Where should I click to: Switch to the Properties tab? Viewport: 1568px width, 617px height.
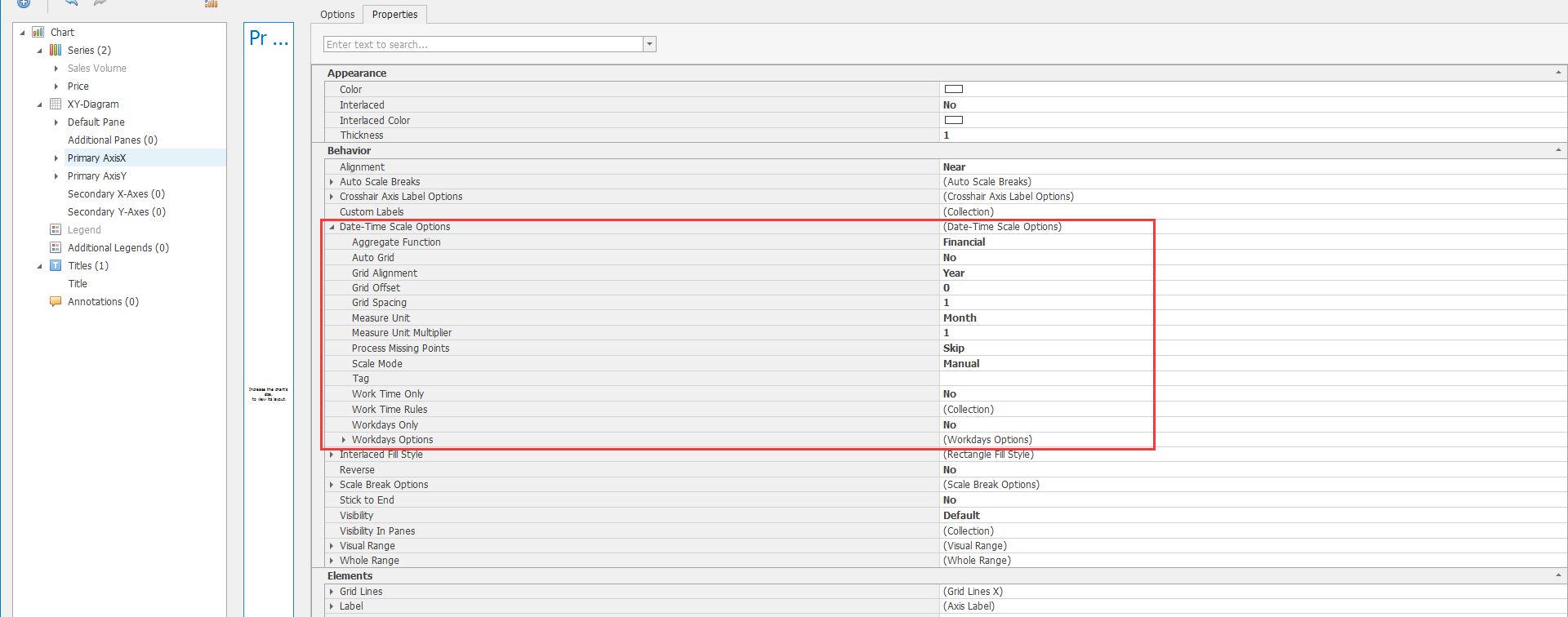tap(394, 15)
